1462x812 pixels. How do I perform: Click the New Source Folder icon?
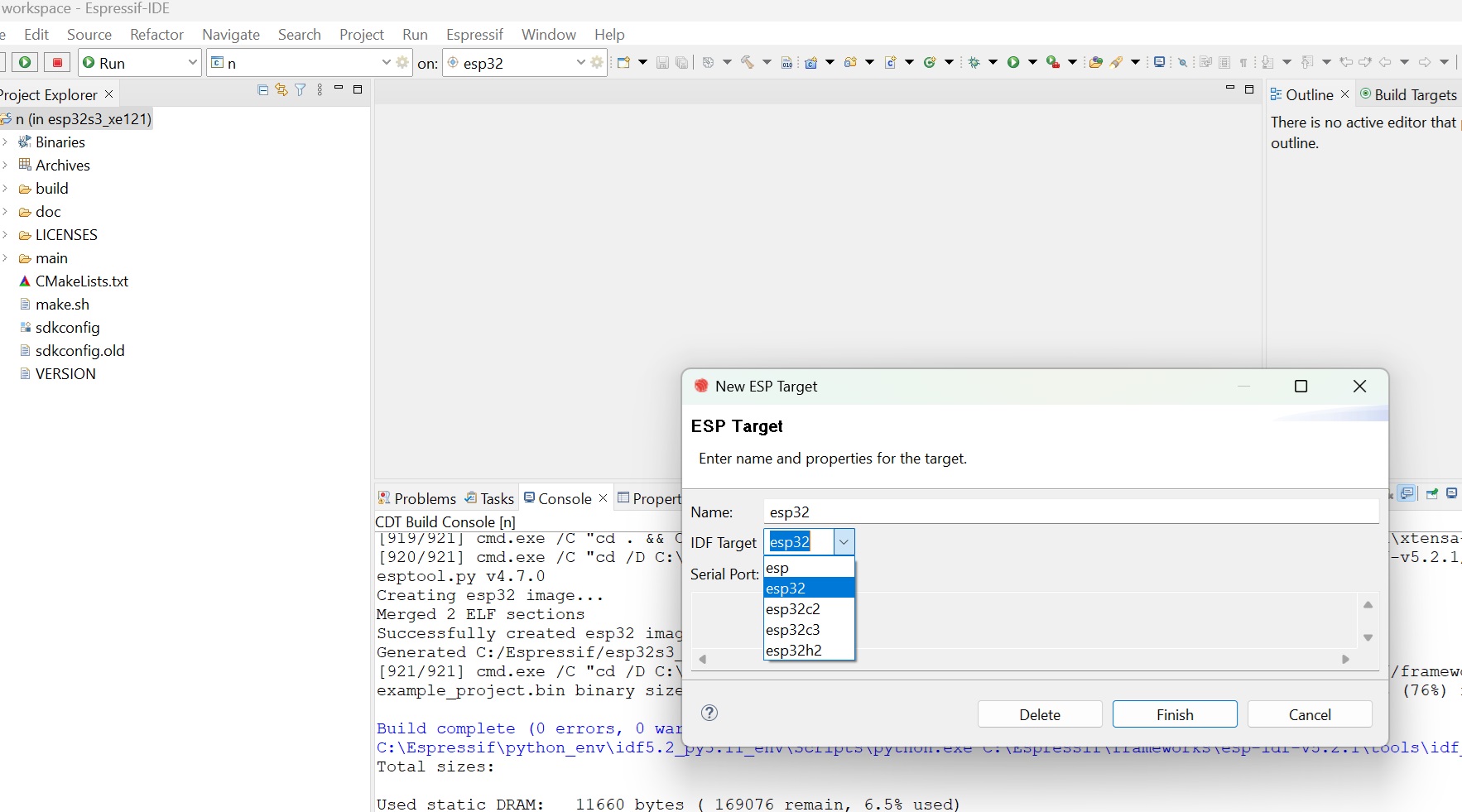pyautogui.click(x=850, y=62)
